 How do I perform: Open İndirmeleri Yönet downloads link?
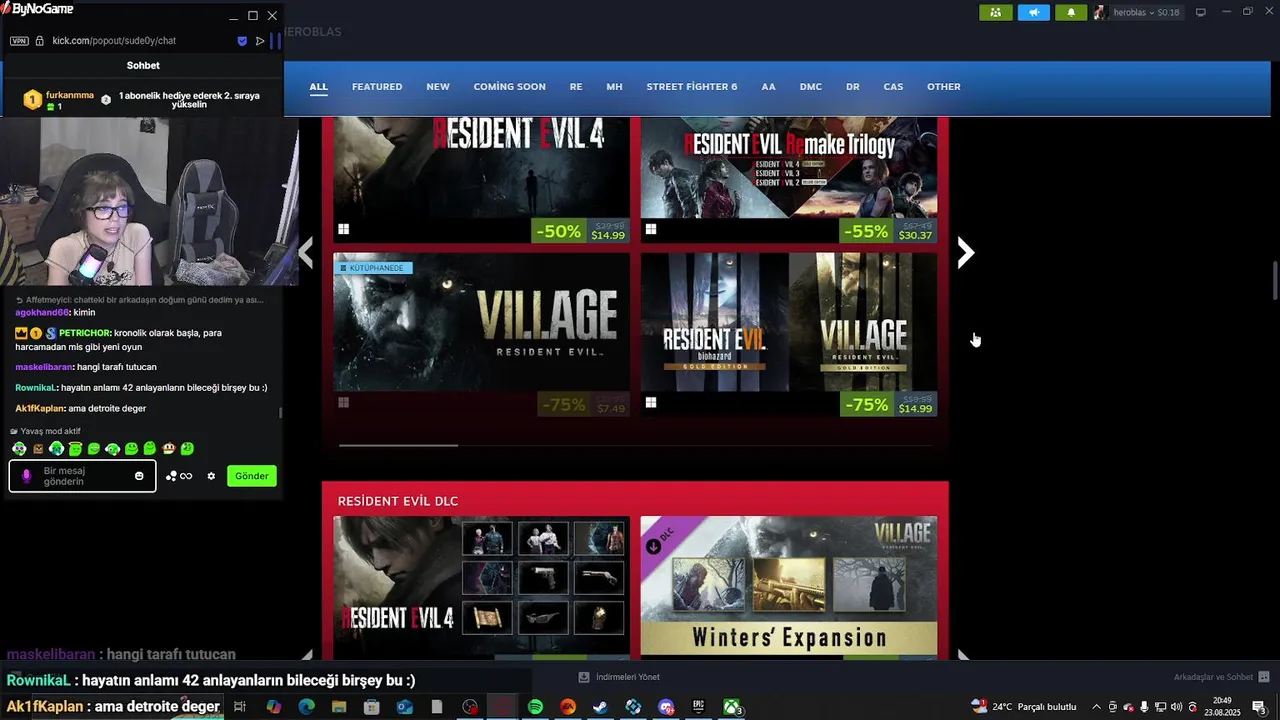pyautogui.click(x=619, y=677)
